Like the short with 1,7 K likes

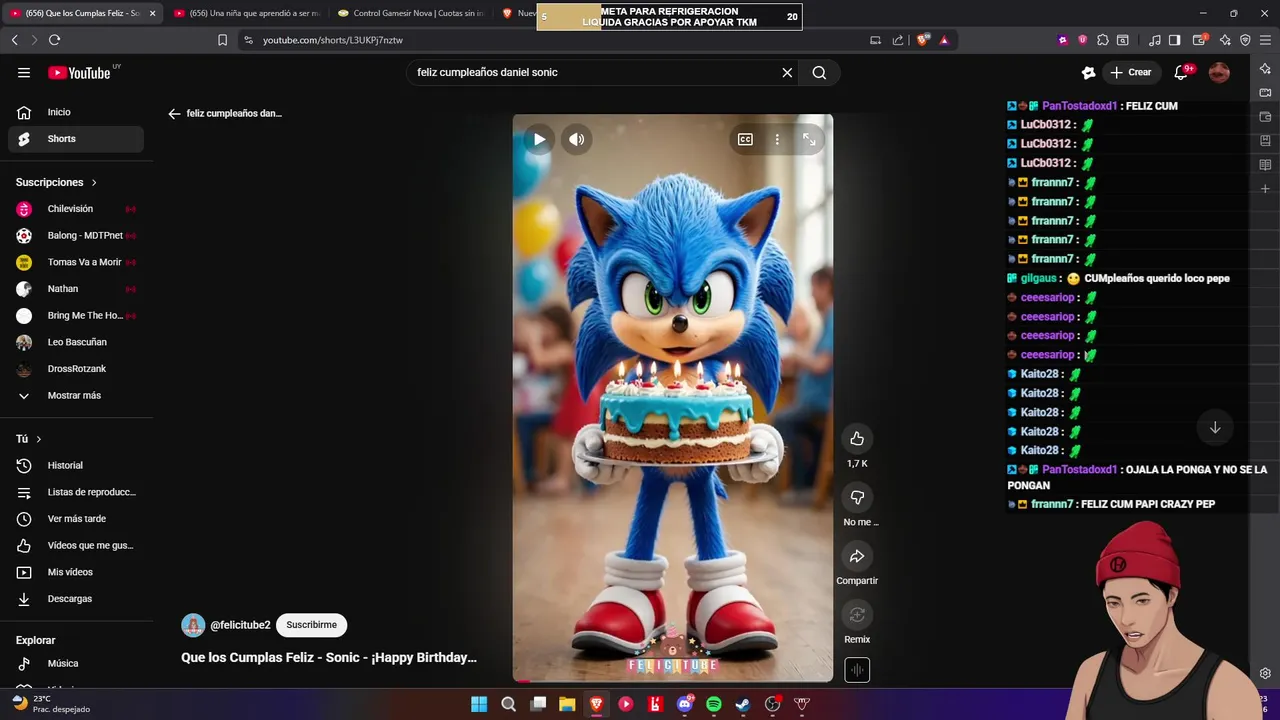click(857, 439)
